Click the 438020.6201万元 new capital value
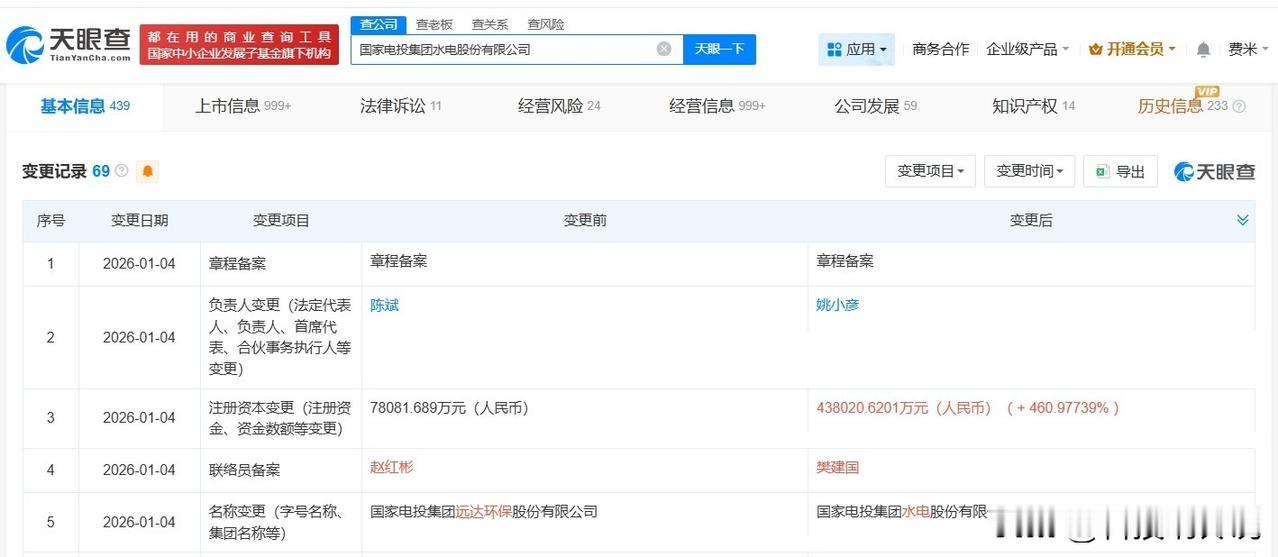 tap(904, 408)
